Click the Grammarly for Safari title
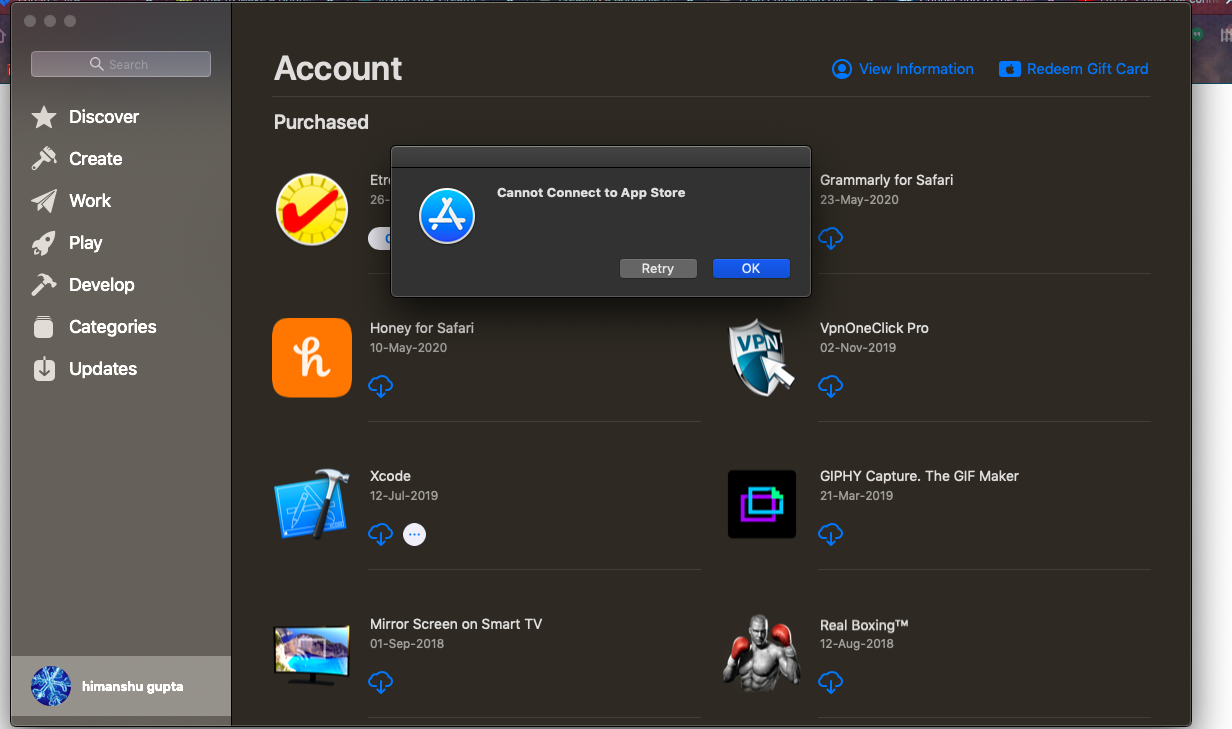1232x729 pixels. [x=887, y=180]
